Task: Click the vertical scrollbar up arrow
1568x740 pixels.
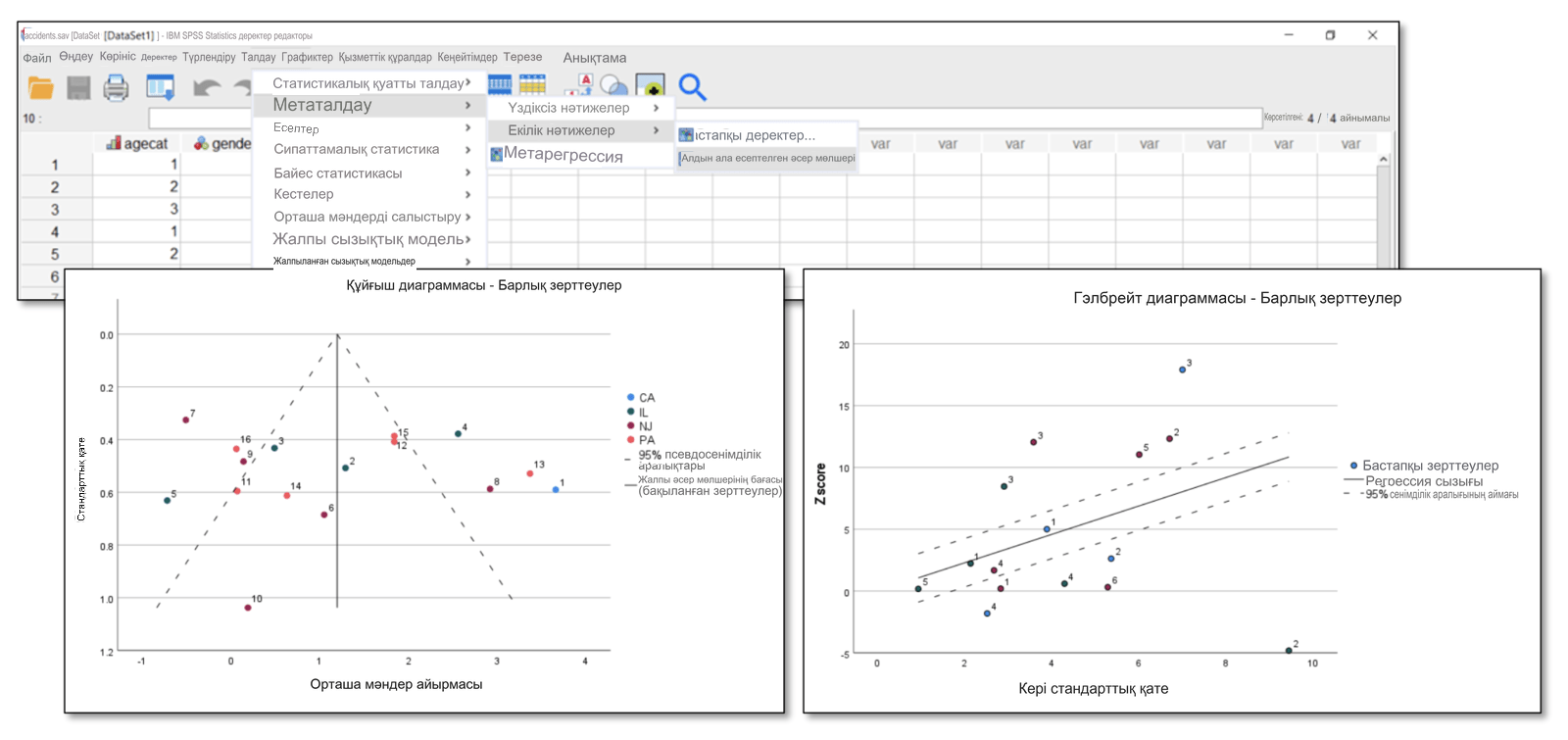Action: pyautogui.click(x=1383, y=159)
